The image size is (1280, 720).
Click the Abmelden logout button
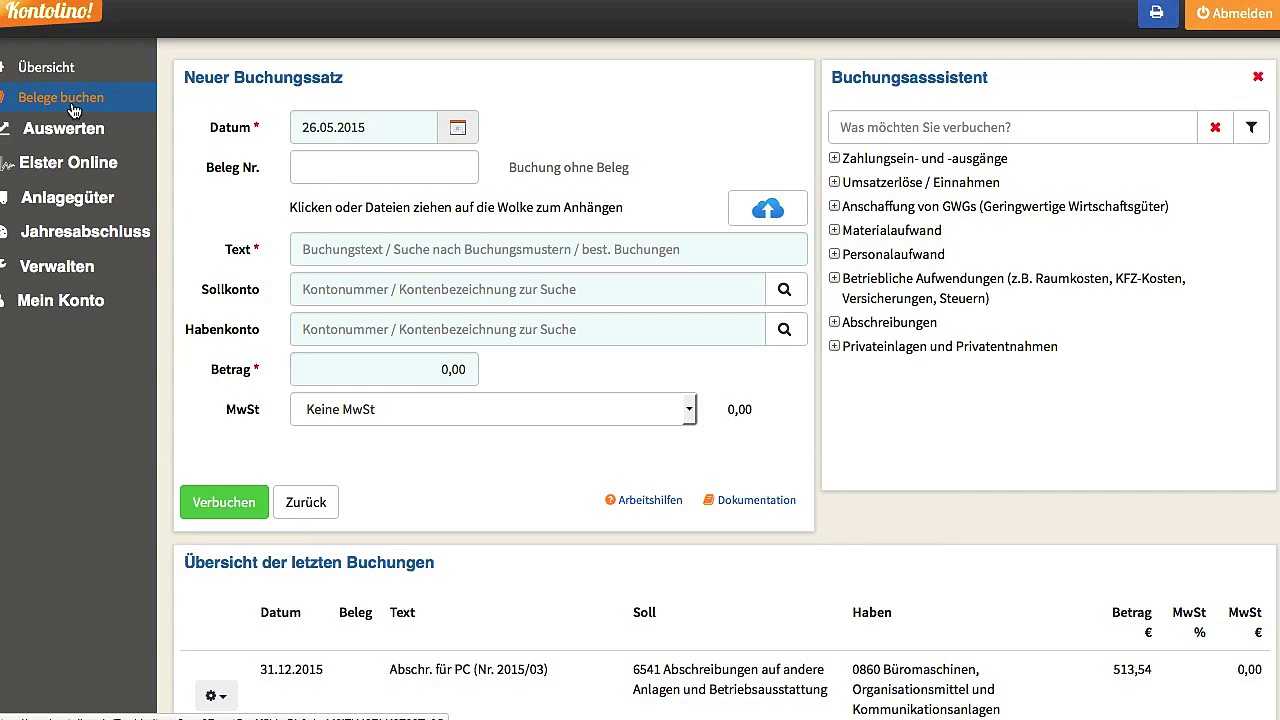(x=1234, y=13)
